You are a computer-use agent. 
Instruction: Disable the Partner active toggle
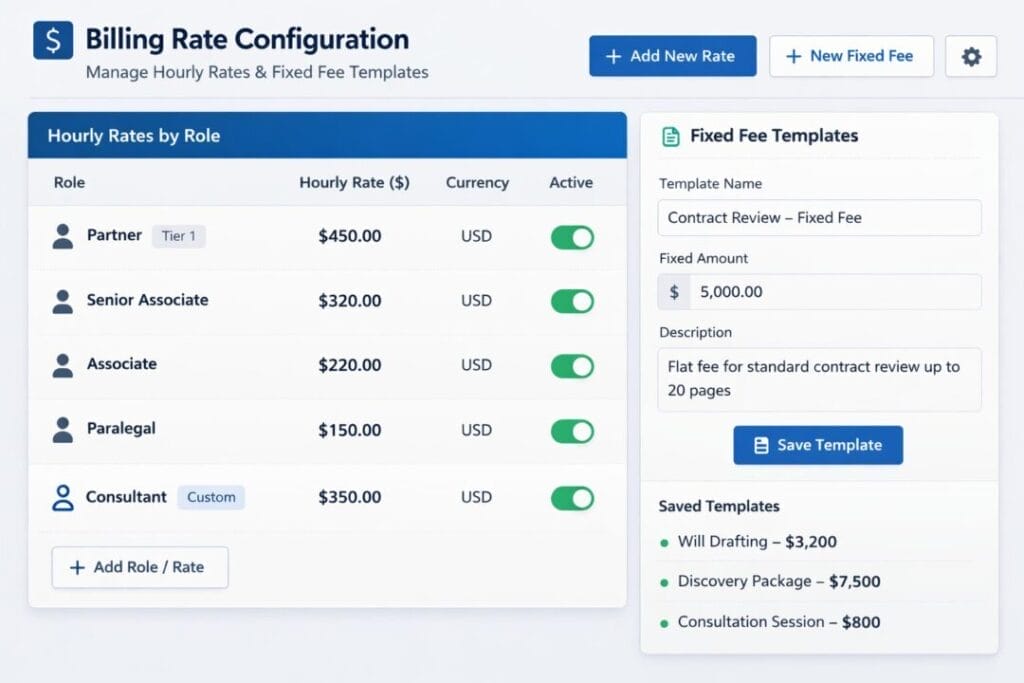tap(571, 236)
